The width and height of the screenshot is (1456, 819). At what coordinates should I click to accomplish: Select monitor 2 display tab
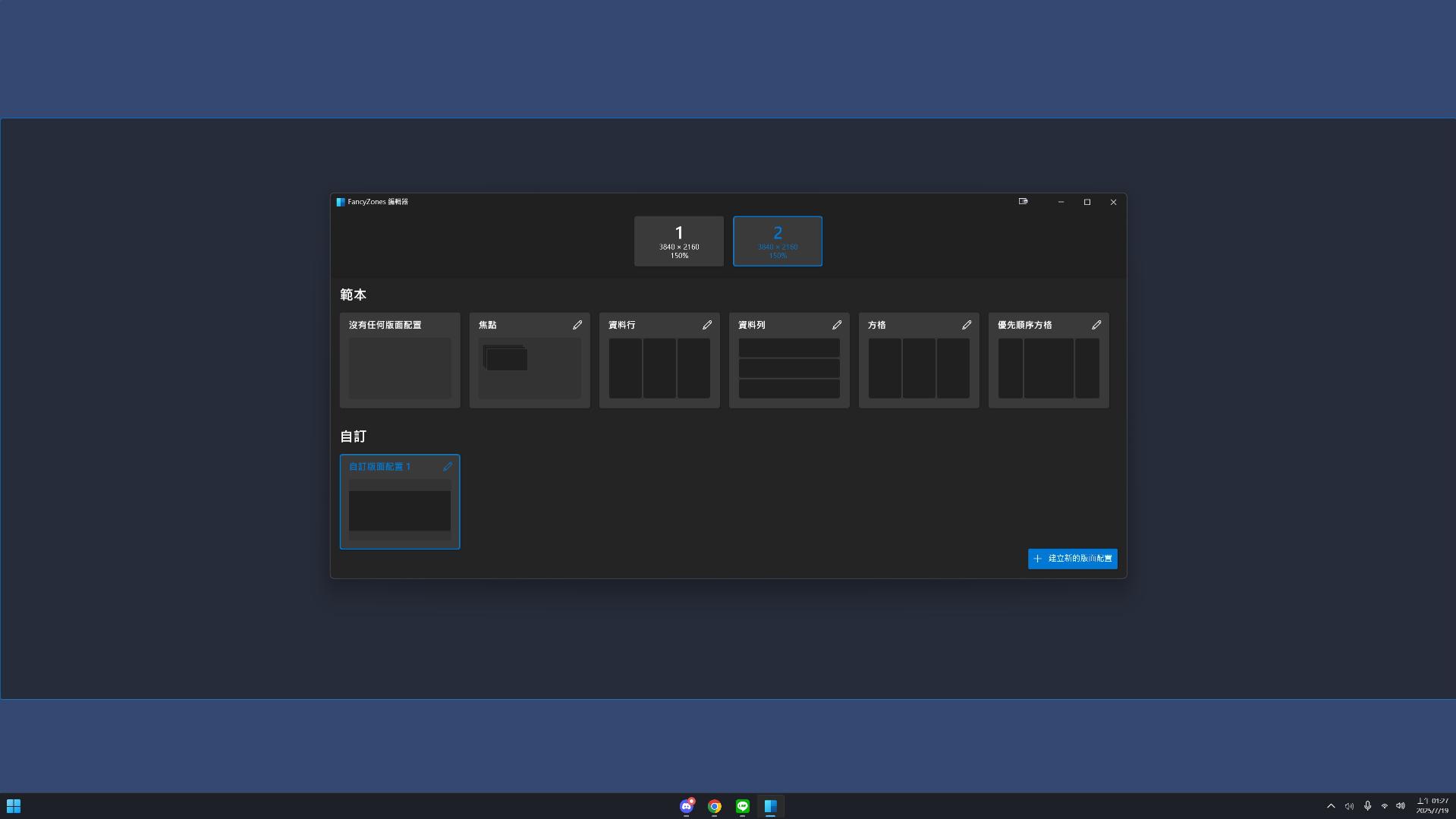pyautogui.click(x=778, y=241)
